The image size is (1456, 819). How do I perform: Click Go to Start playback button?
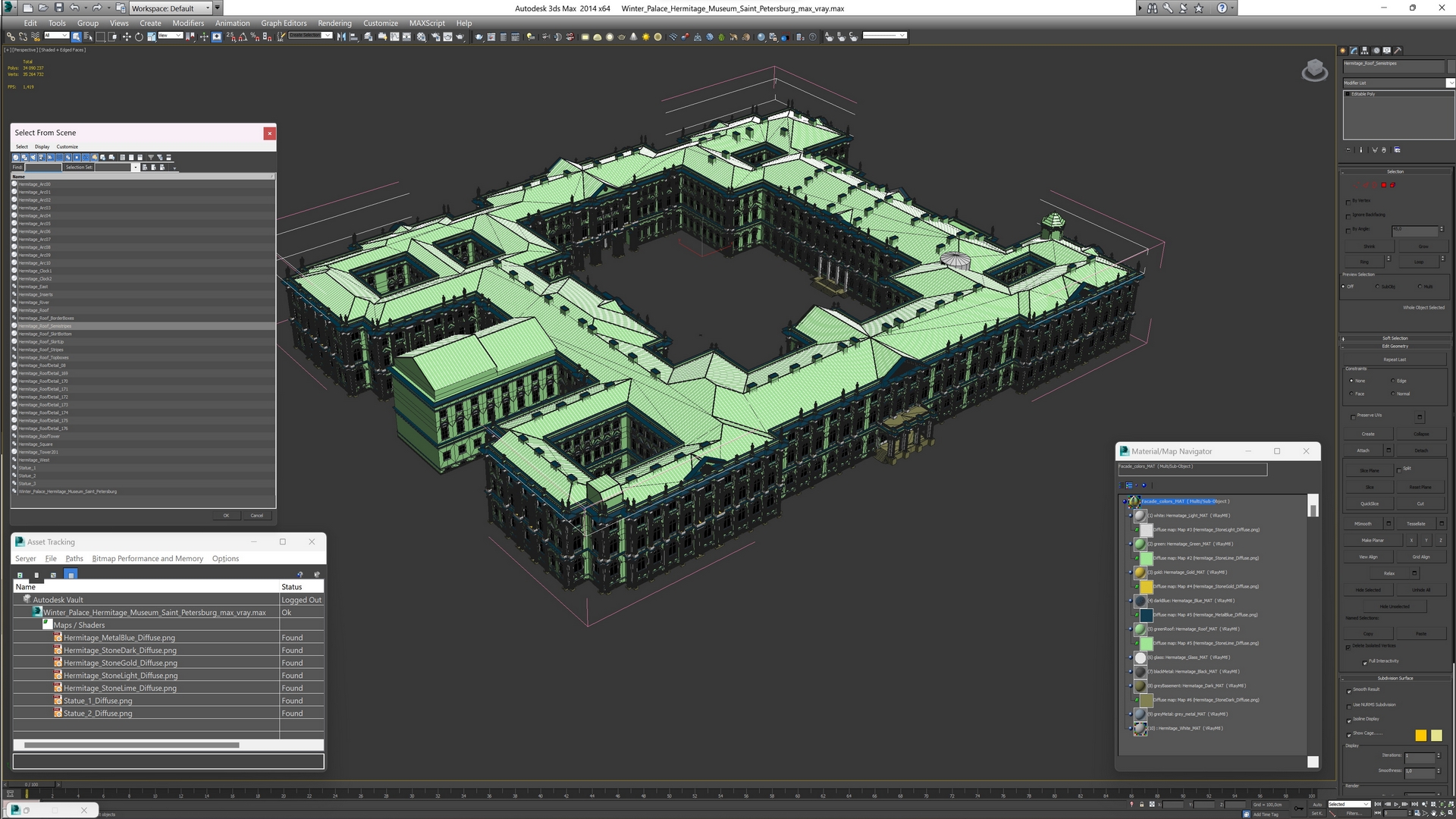click(1378, 804)
